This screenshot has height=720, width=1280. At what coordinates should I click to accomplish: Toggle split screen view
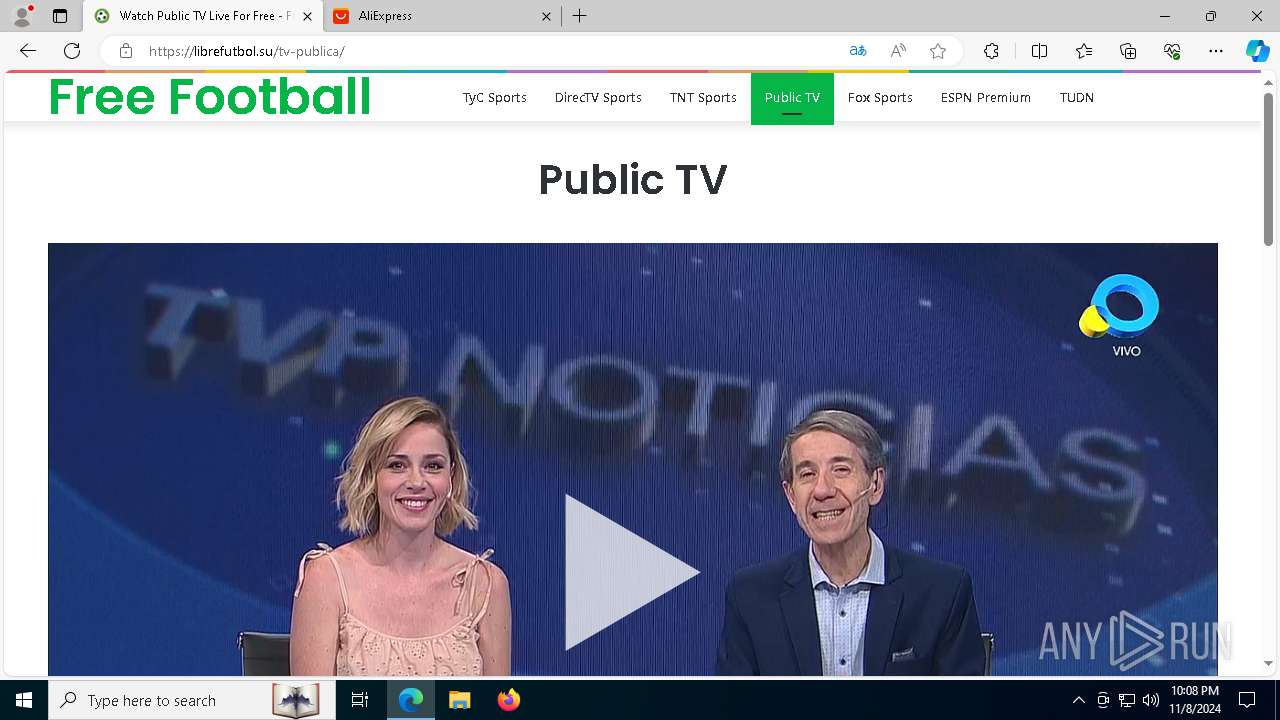[x=1039, y=51]
